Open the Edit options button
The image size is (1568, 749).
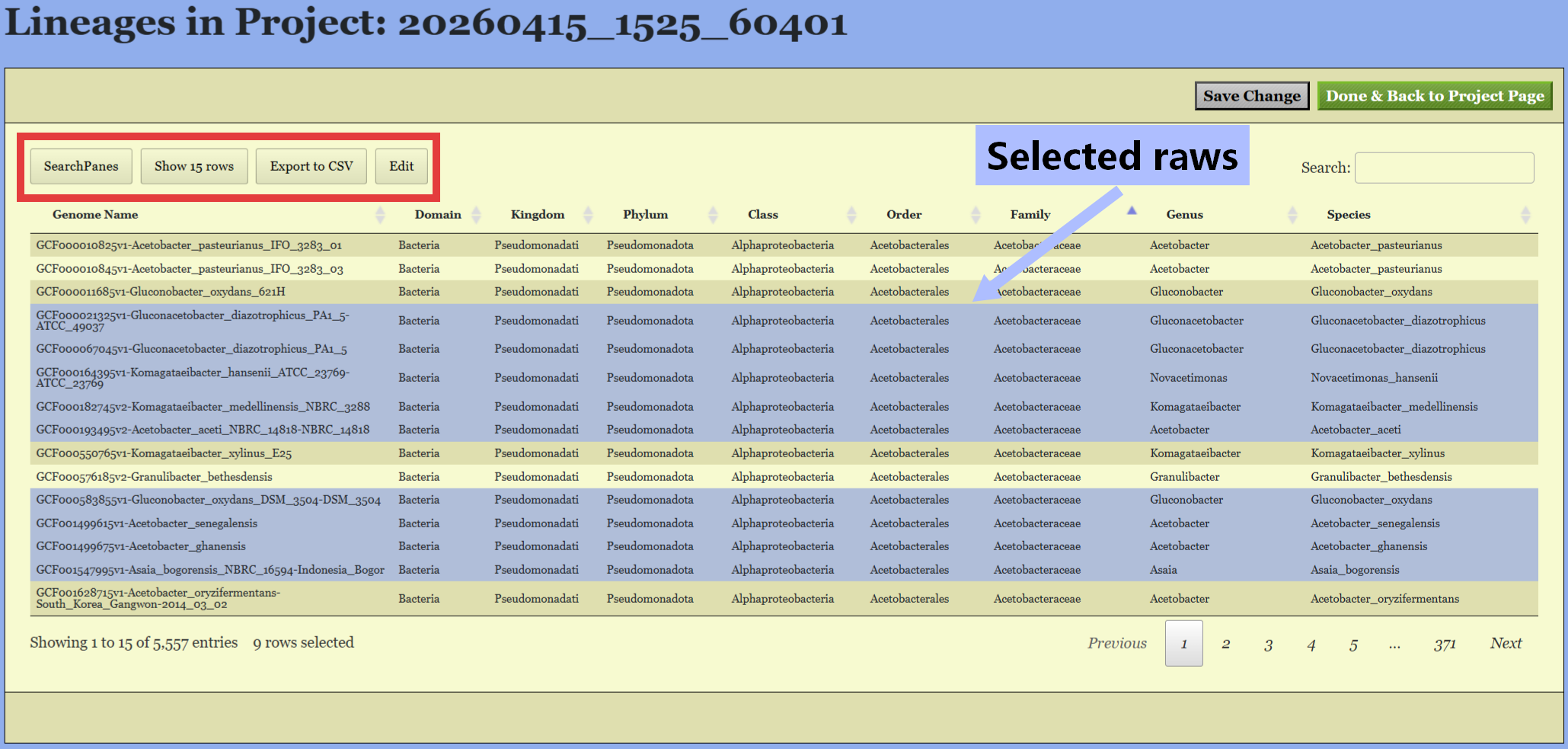(x=401, y=166)
